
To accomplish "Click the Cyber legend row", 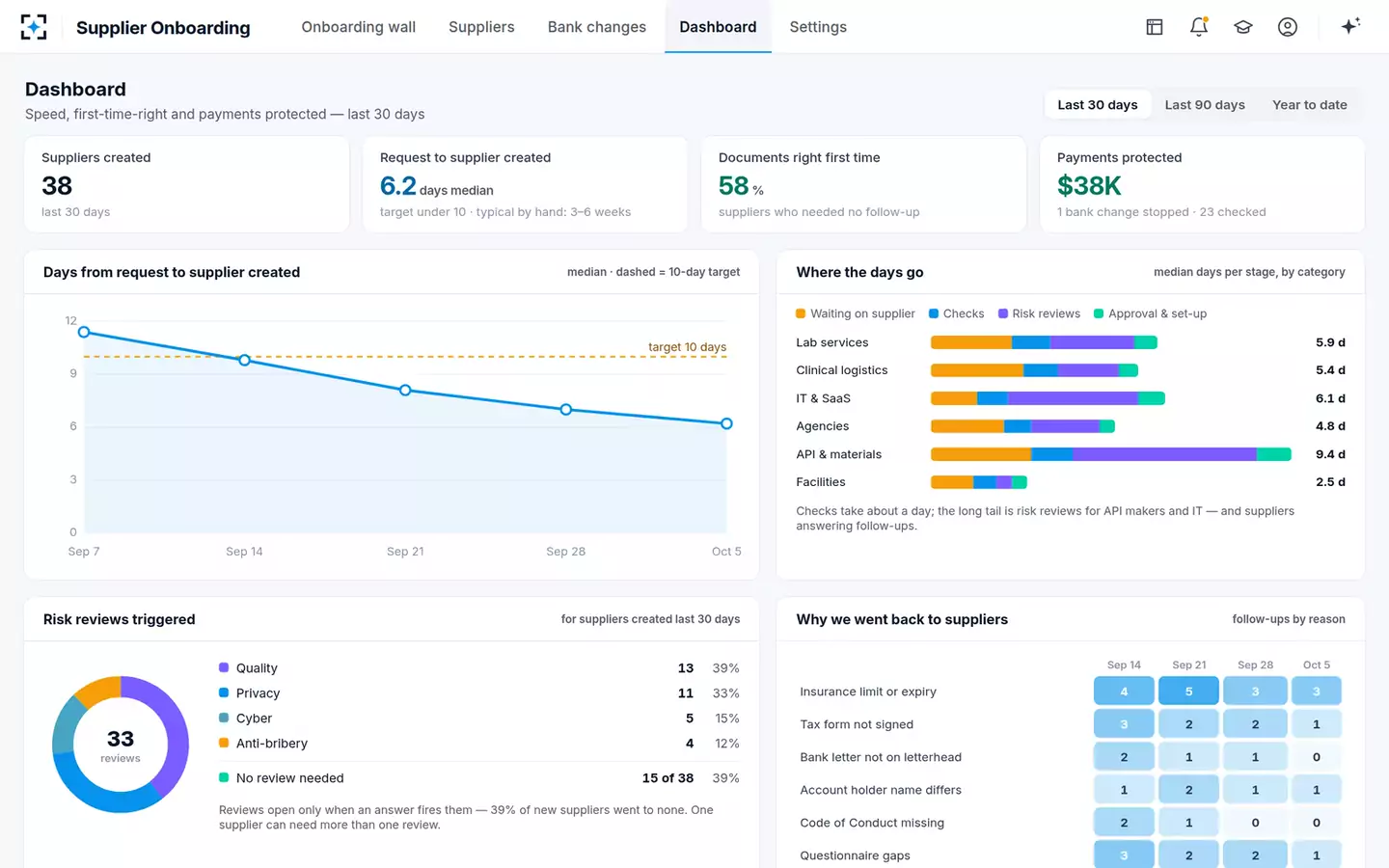I will click(x=478, y=719).
